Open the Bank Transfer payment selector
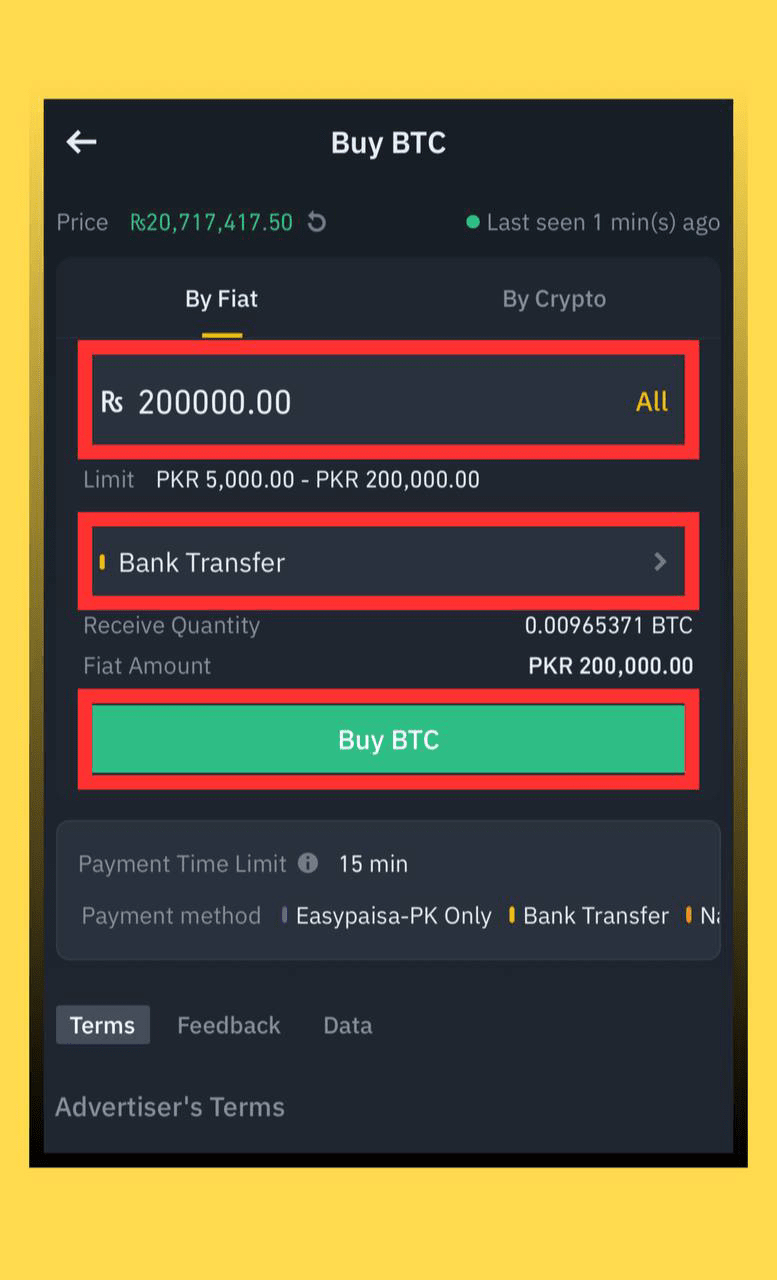Image resolution: width=777 pixels, height=1280 pixels. click(388, 562)
